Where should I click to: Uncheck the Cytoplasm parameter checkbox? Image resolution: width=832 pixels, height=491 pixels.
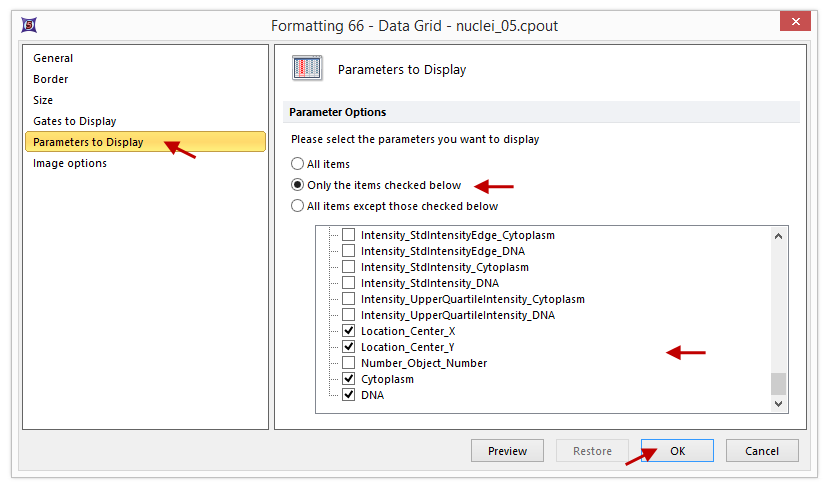pyautogui.click(x=348, y=379)
